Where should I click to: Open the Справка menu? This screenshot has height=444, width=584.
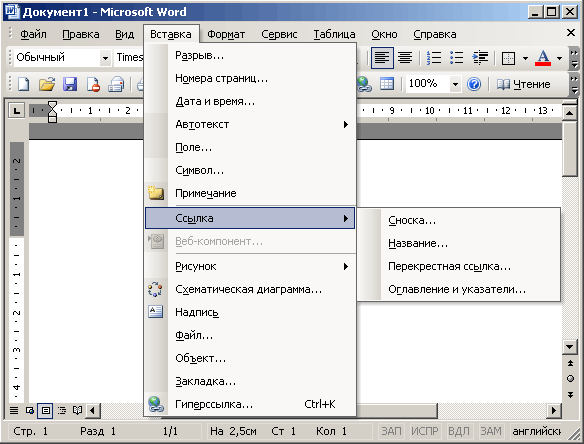tap(435, 34)
